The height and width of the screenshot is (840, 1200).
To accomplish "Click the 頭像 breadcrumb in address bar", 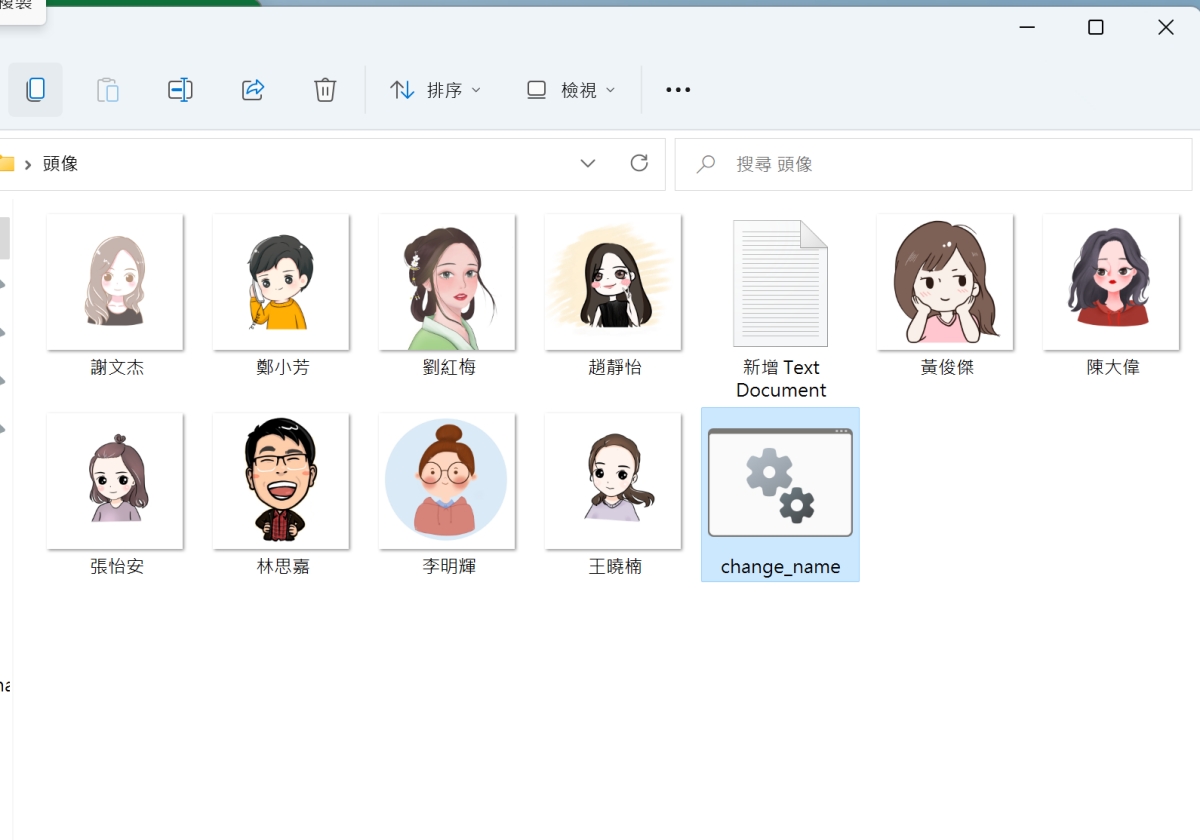I will click(61, 164).
